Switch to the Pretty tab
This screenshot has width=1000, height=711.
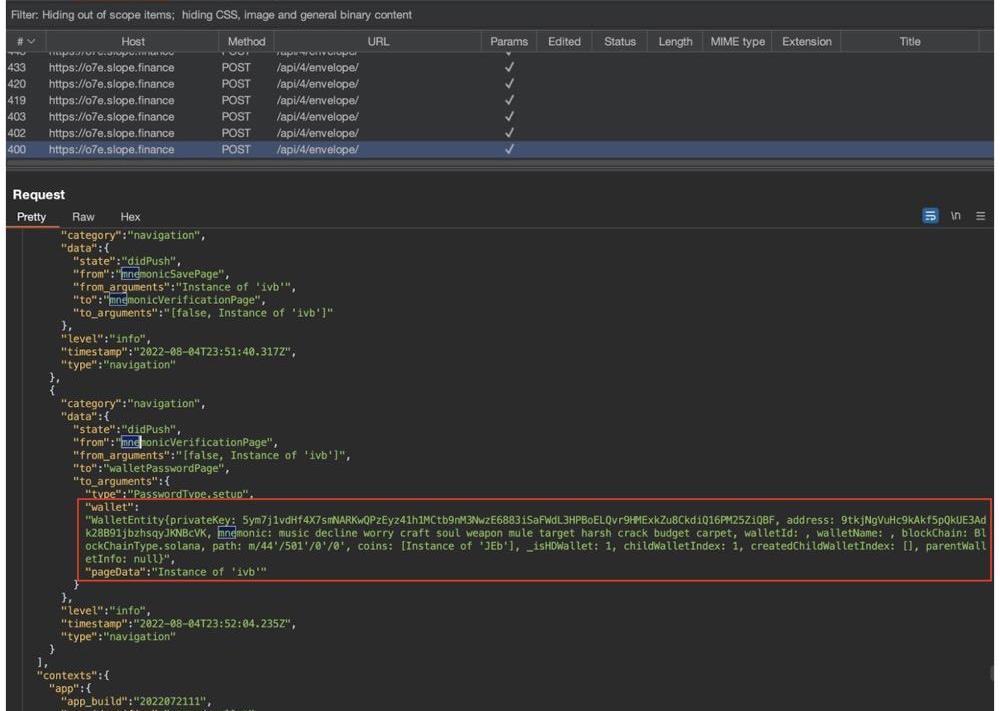32,217
